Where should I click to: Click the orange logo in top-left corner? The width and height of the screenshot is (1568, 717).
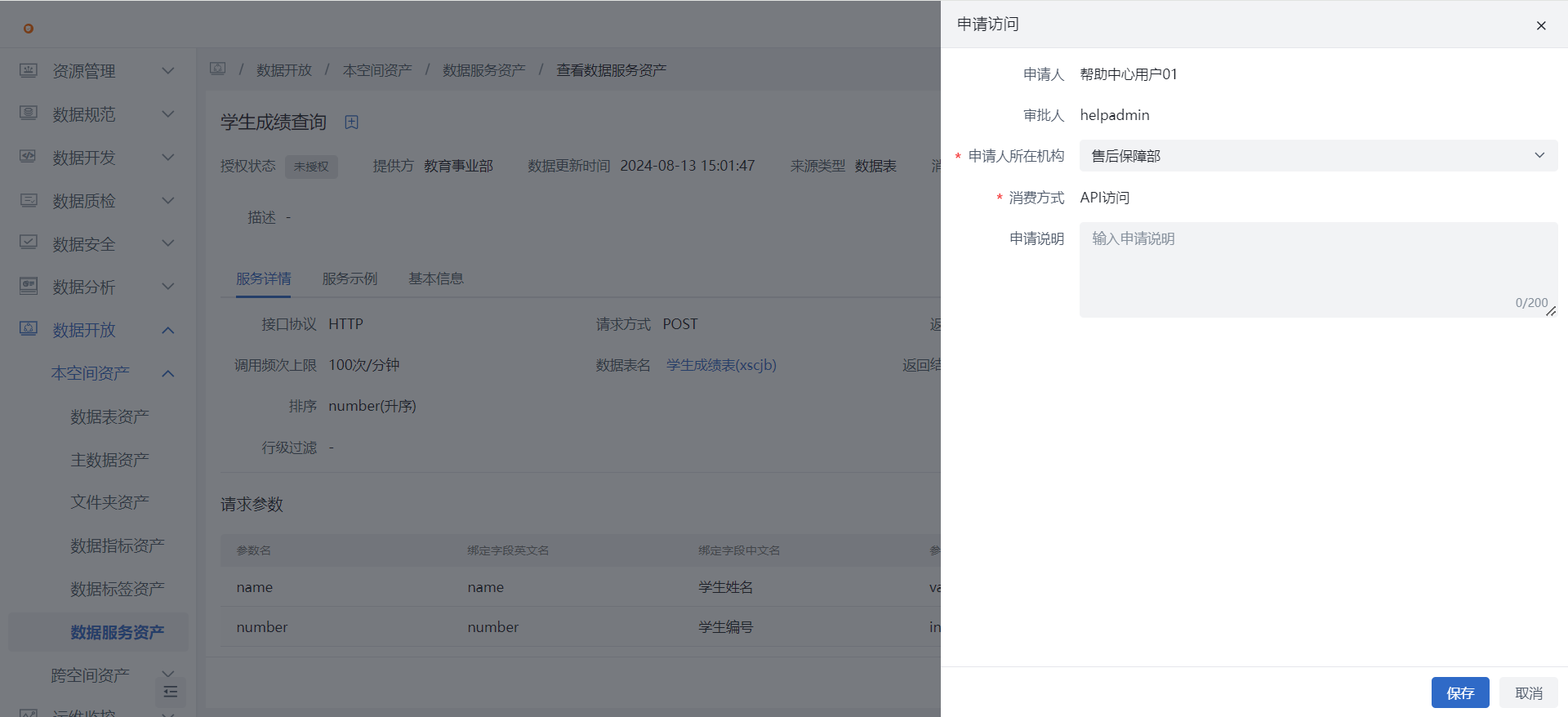[x=29, y=29]
